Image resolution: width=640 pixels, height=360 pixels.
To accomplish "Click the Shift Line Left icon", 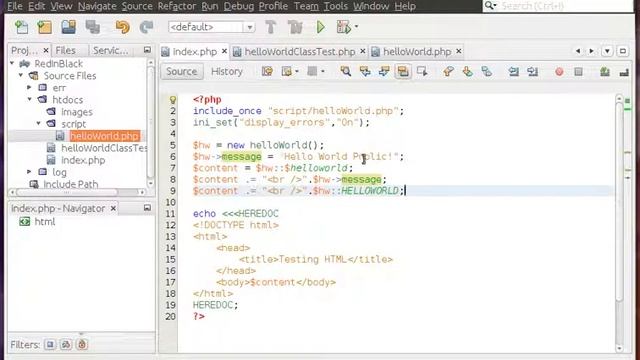I will [x=513, y=72].
